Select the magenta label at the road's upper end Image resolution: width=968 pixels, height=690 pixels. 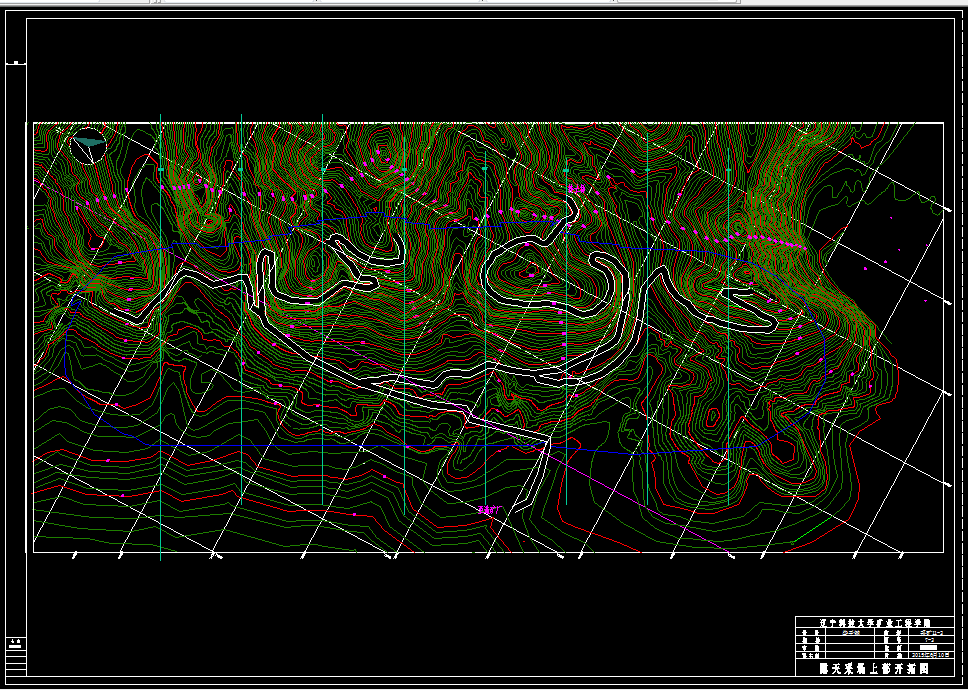click(575, 189)
